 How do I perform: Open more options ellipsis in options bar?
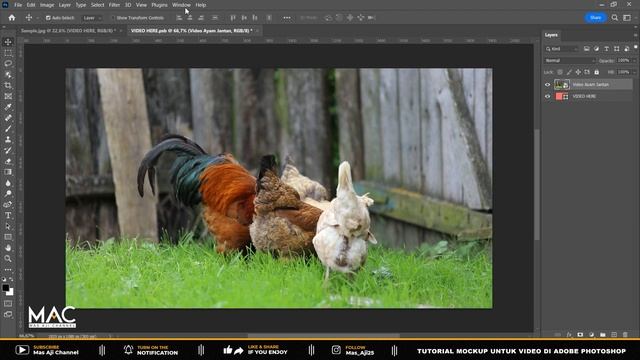click(x=287, y=18)
